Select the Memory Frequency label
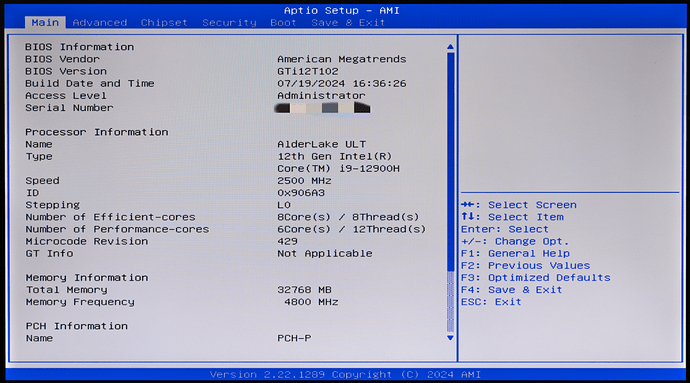 point(80,302)
